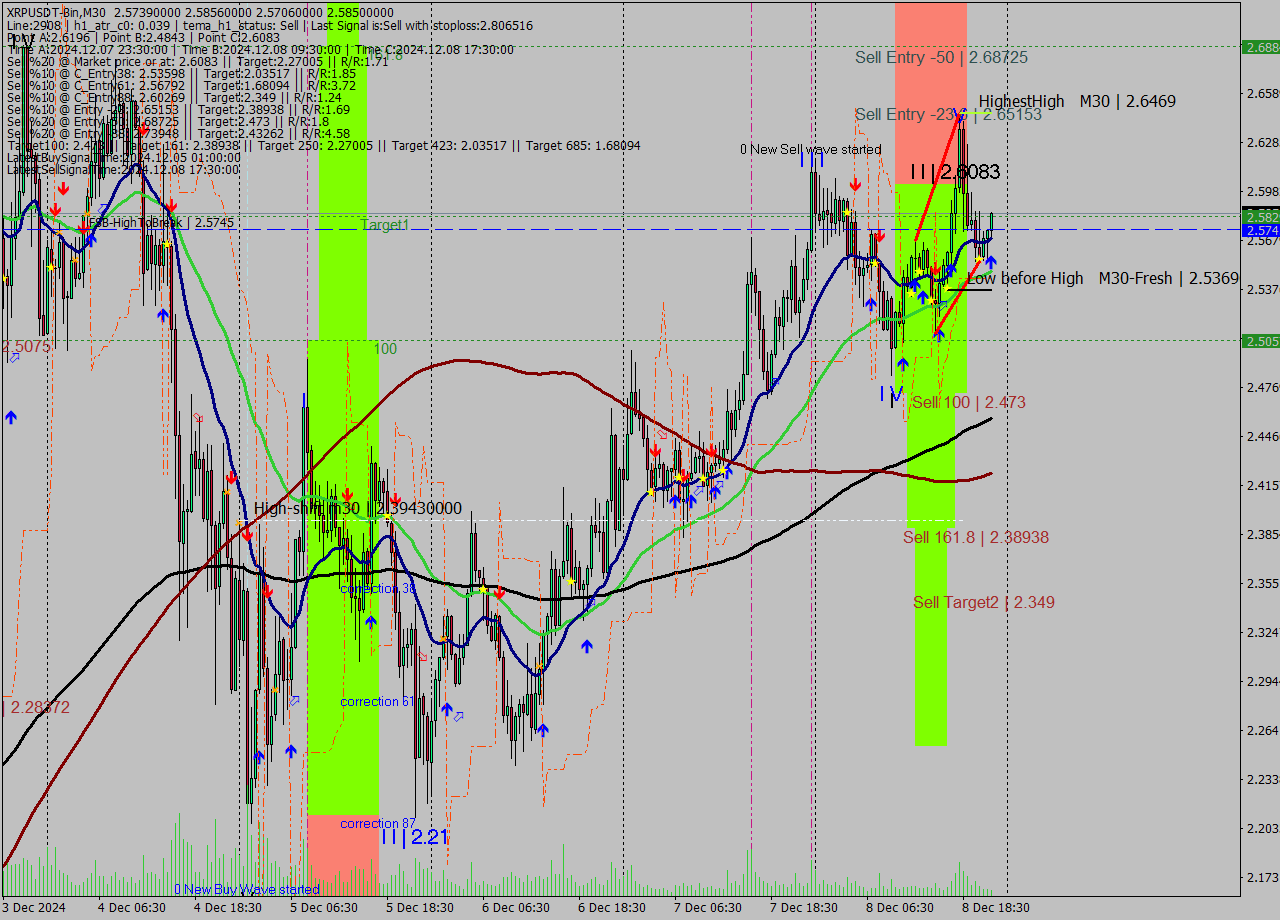The height and width of the screenshot is (920, 1280).
Task: Select the 'I I | 2.6083' wave label
Action: (x=955, y=172)
